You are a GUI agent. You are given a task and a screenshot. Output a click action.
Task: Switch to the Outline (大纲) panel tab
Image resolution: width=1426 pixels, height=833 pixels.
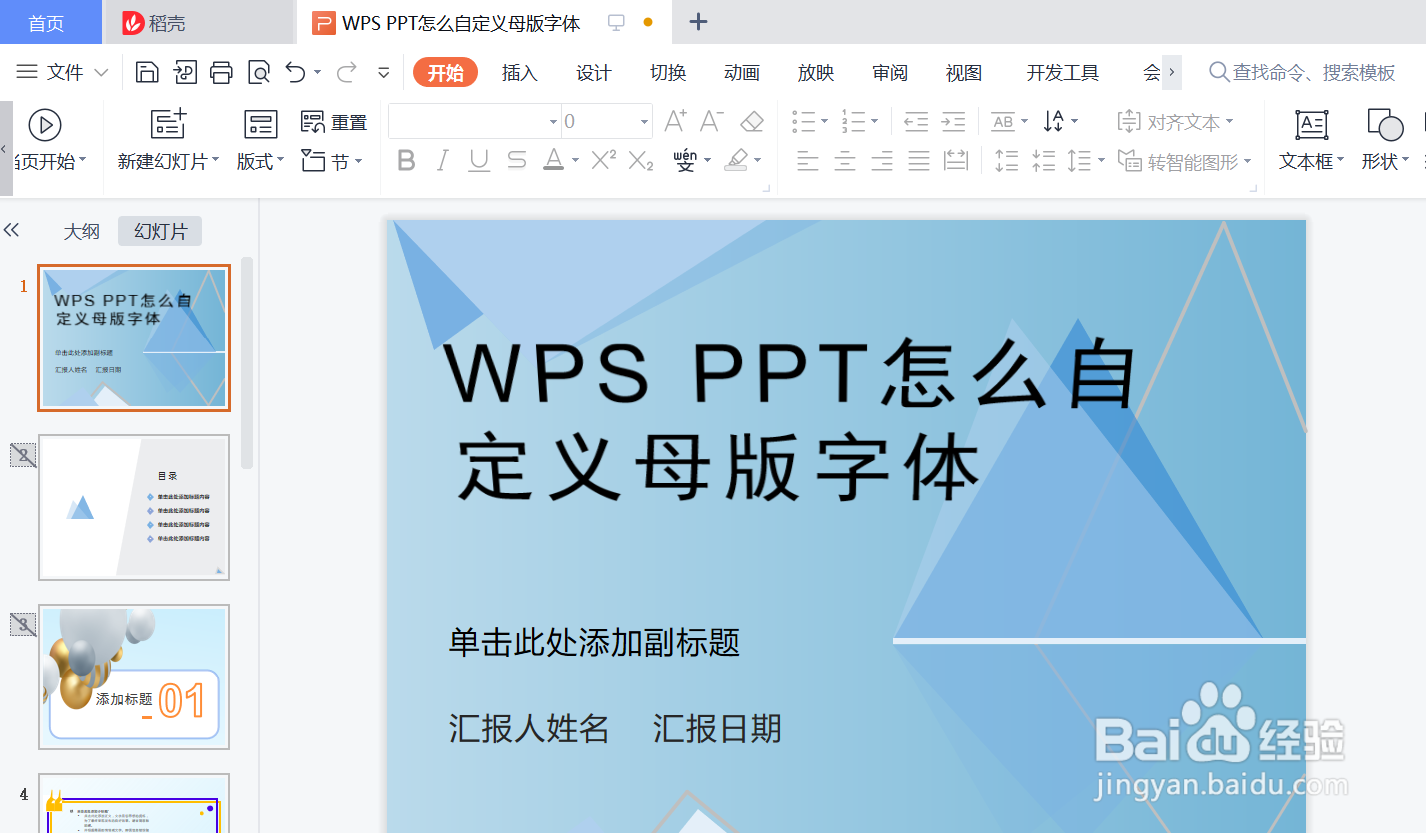pyautogui.click(x=82, y=231)
